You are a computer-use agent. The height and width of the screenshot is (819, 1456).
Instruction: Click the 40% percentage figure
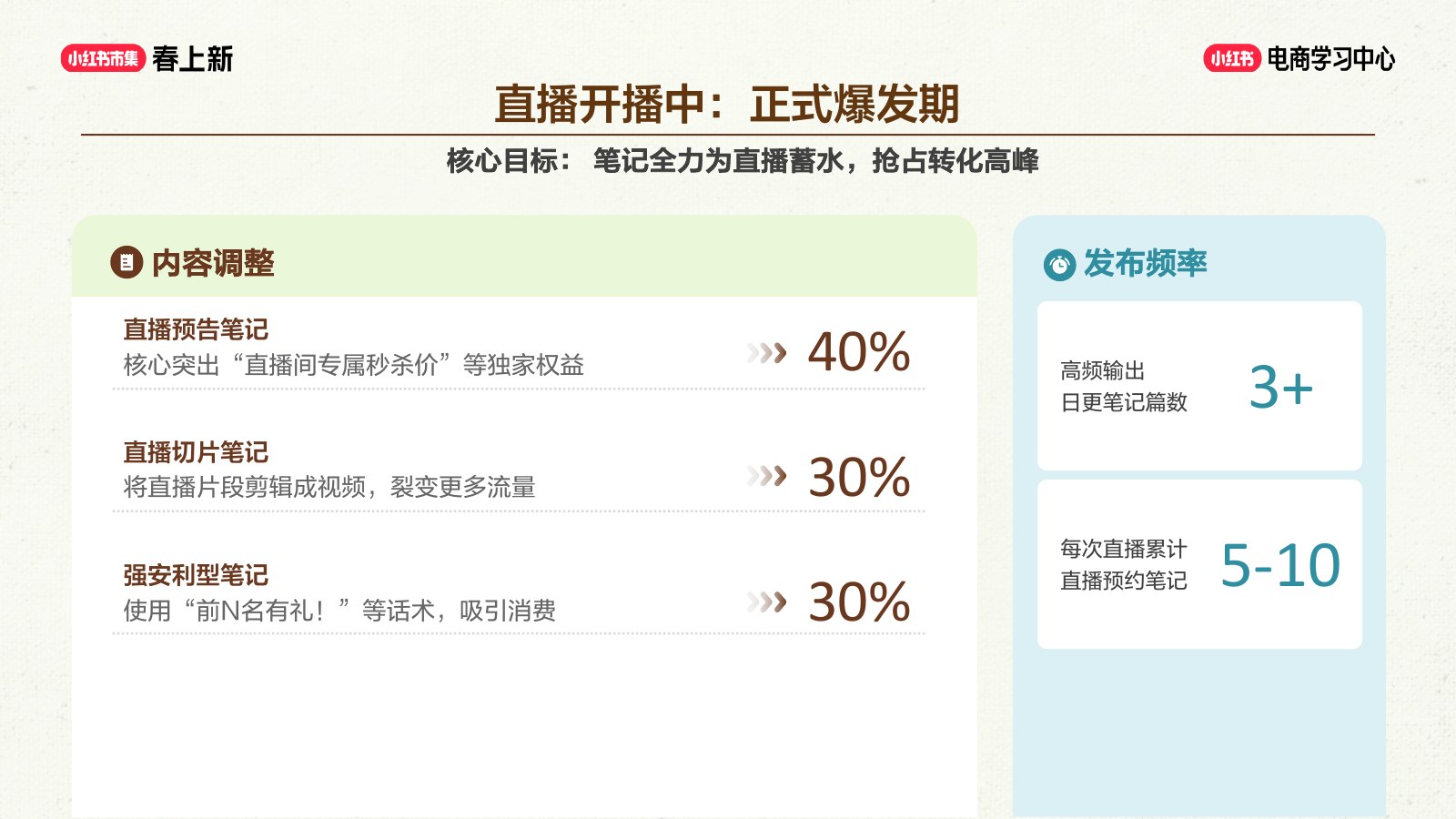859,352
